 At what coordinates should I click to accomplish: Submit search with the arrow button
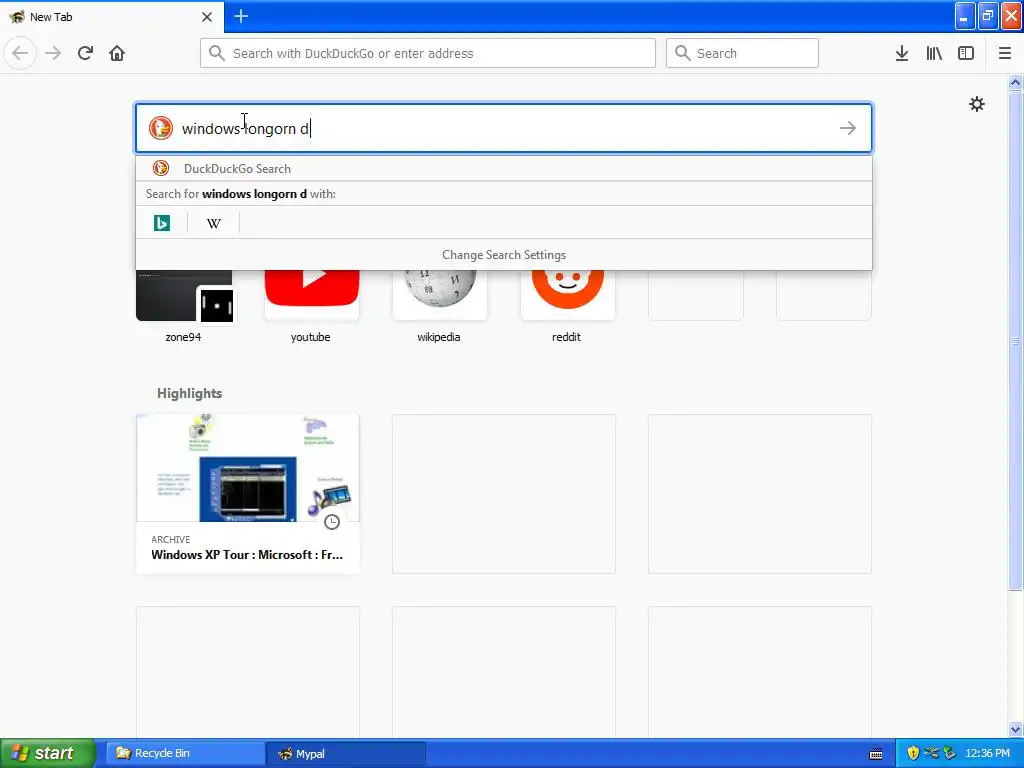848,128
